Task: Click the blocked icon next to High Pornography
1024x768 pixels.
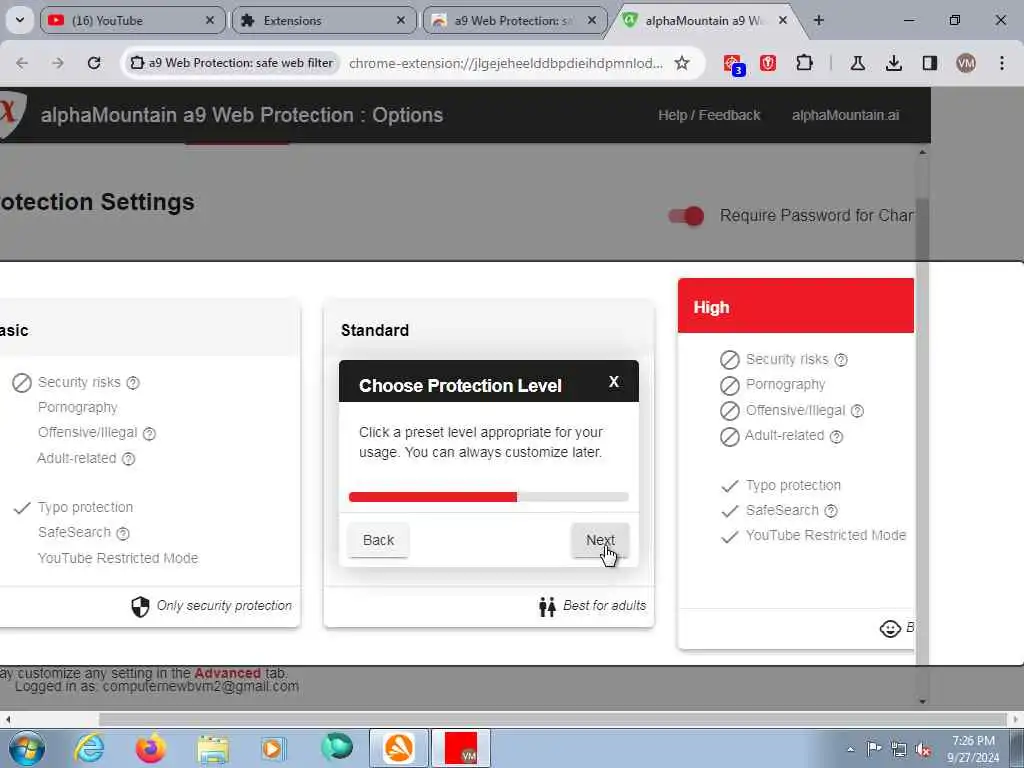Action: [x=729, y=385]
